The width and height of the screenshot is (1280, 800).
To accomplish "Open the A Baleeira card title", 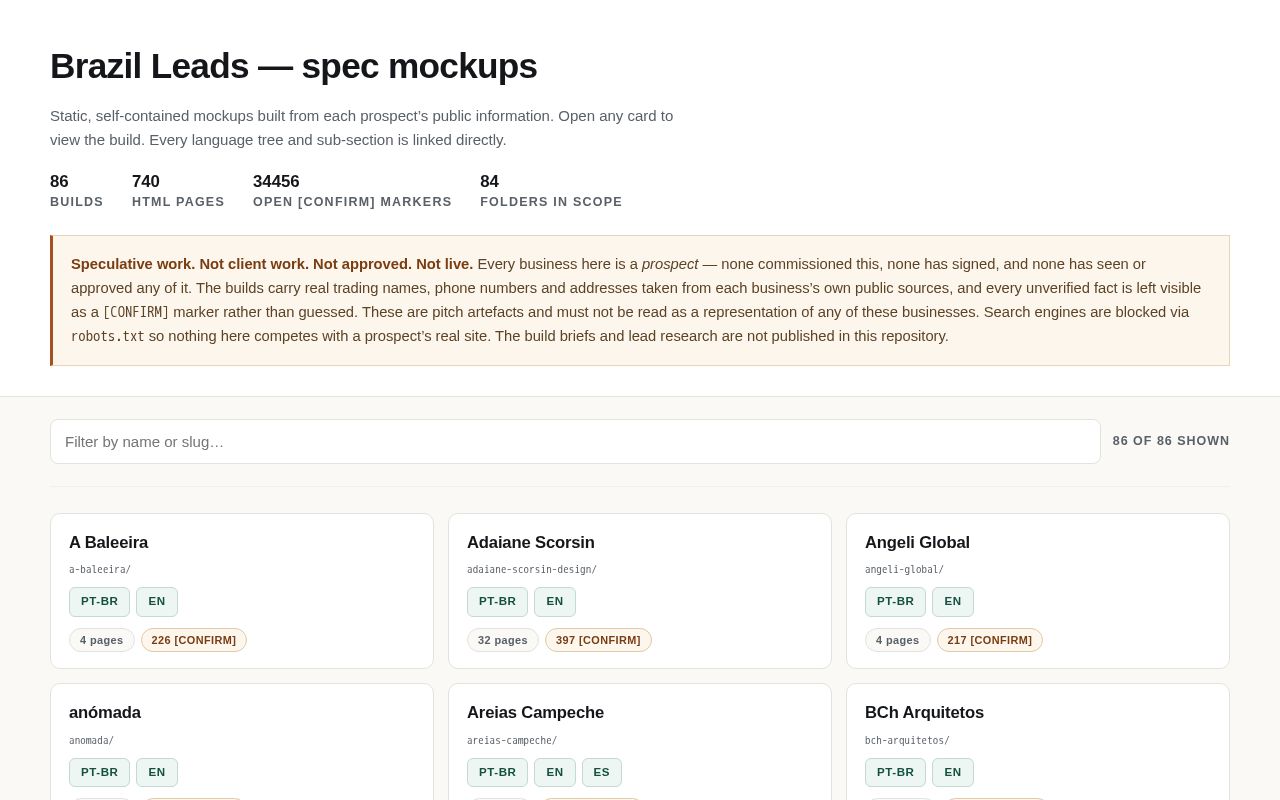I will 108,542.
